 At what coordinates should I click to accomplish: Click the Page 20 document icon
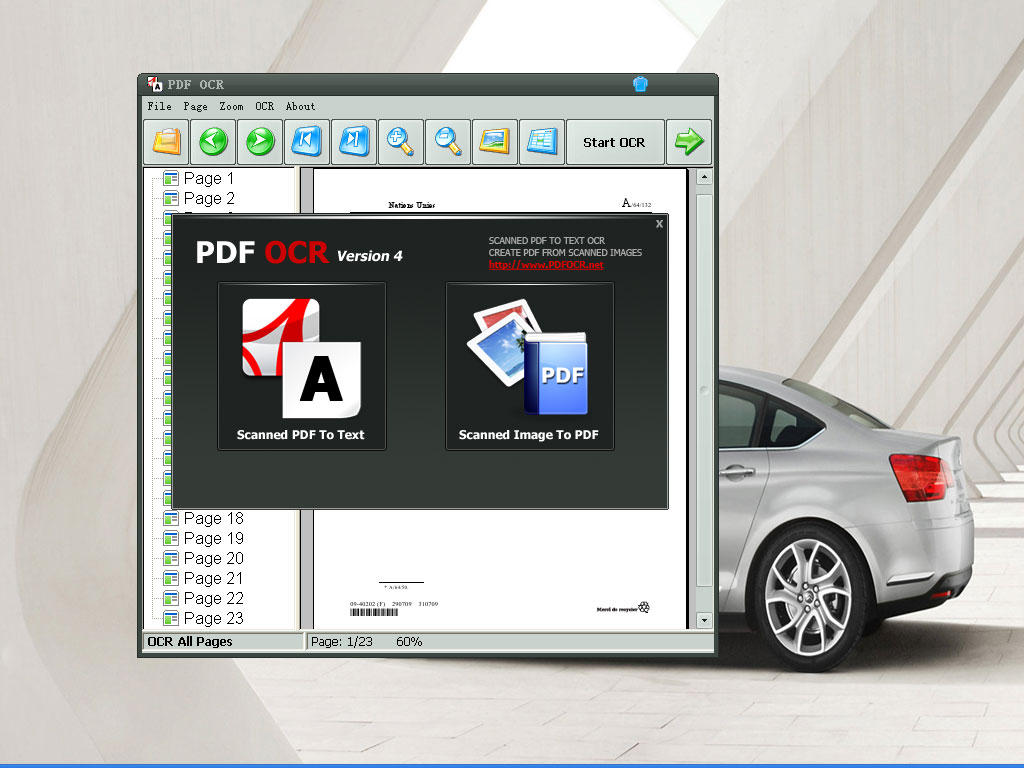point(170,558)
